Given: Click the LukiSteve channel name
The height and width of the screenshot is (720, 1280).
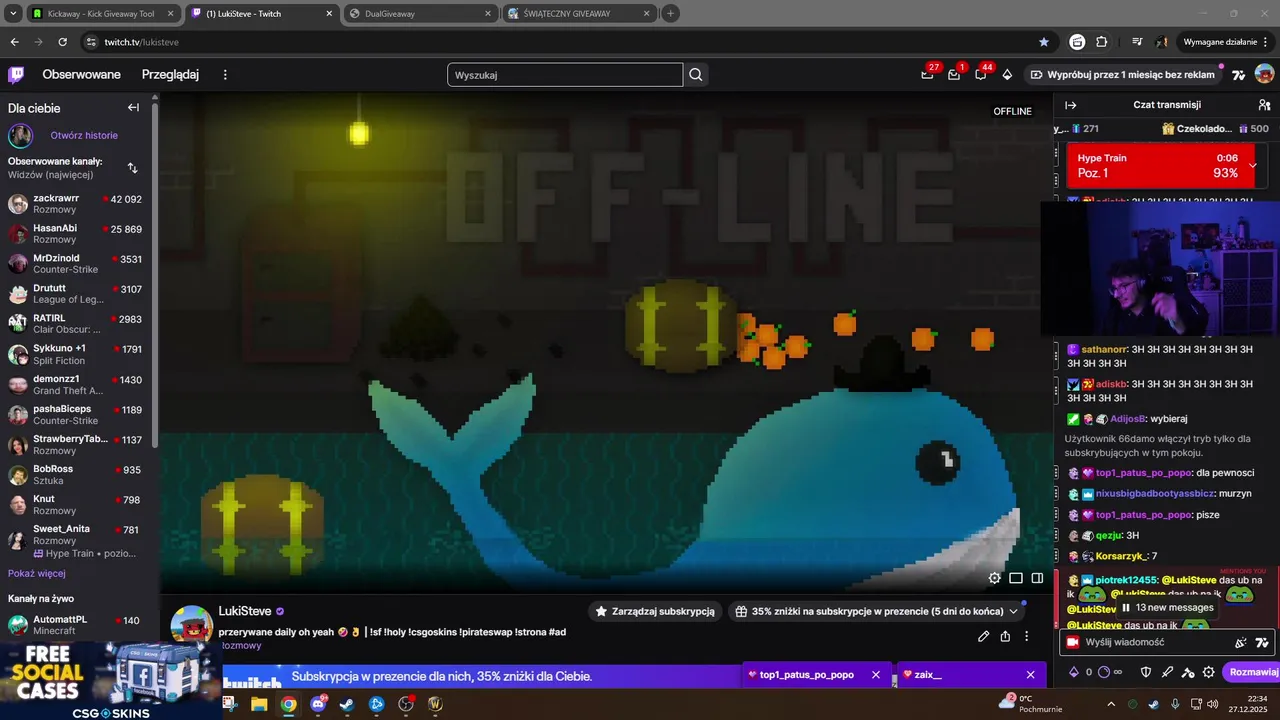Looking at the screenshot, I should (245, 611).
